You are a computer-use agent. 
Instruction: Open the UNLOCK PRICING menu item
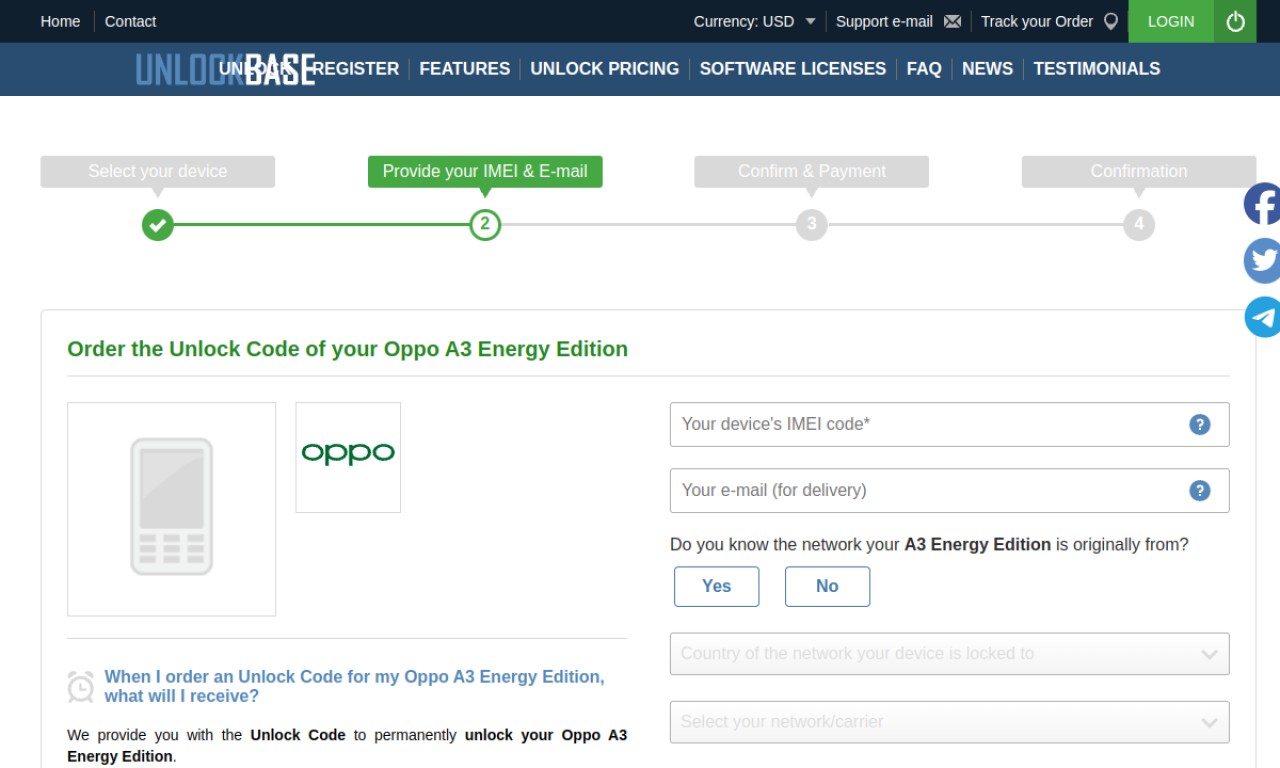605,69
